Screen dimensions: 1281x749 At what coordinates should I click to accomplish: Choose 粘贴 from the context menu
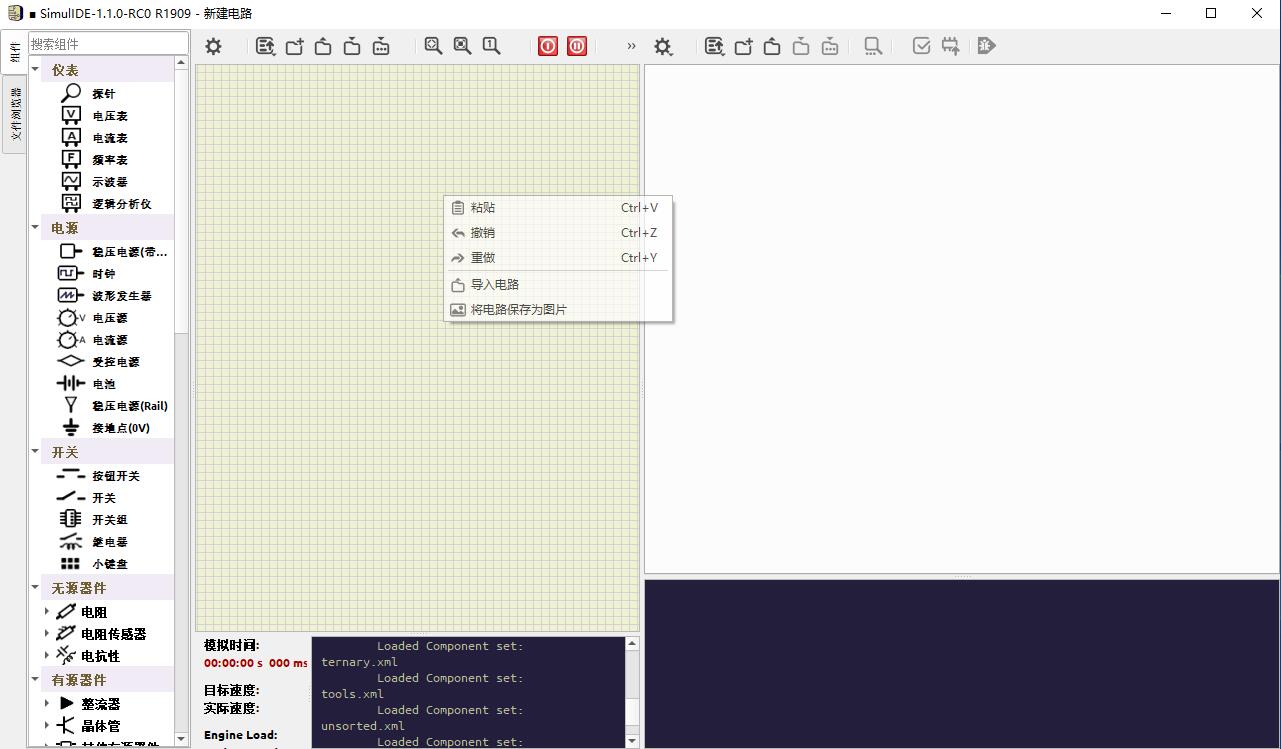point(483,208)
